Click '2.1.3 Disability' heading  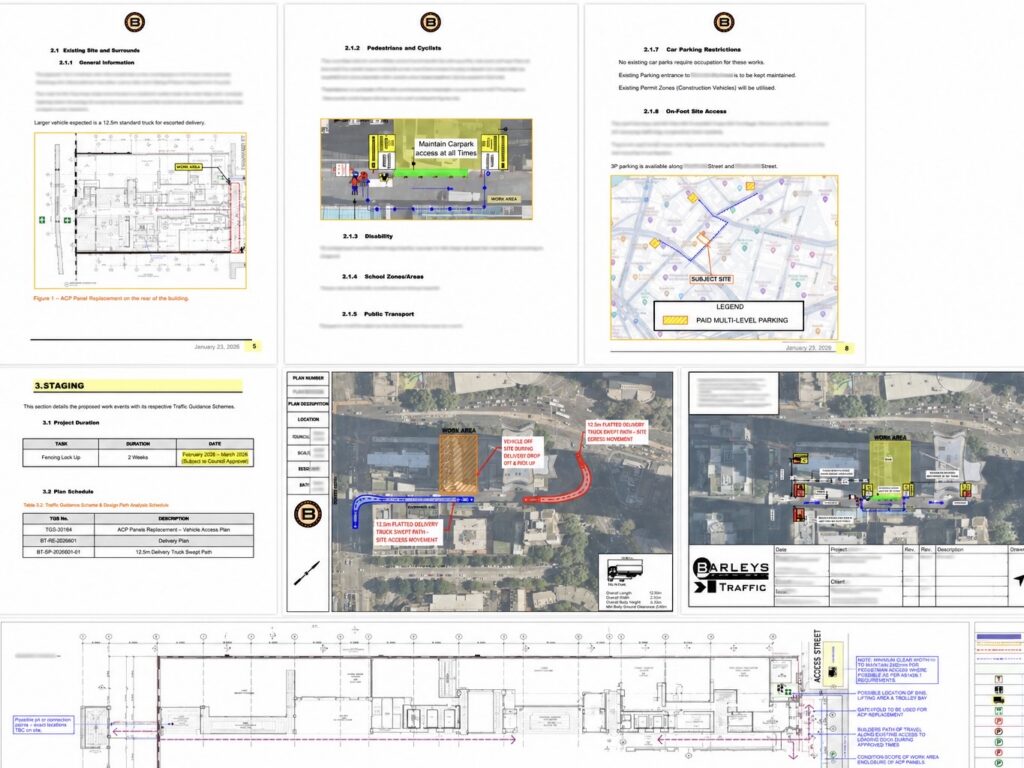click(x=368, y=236)
